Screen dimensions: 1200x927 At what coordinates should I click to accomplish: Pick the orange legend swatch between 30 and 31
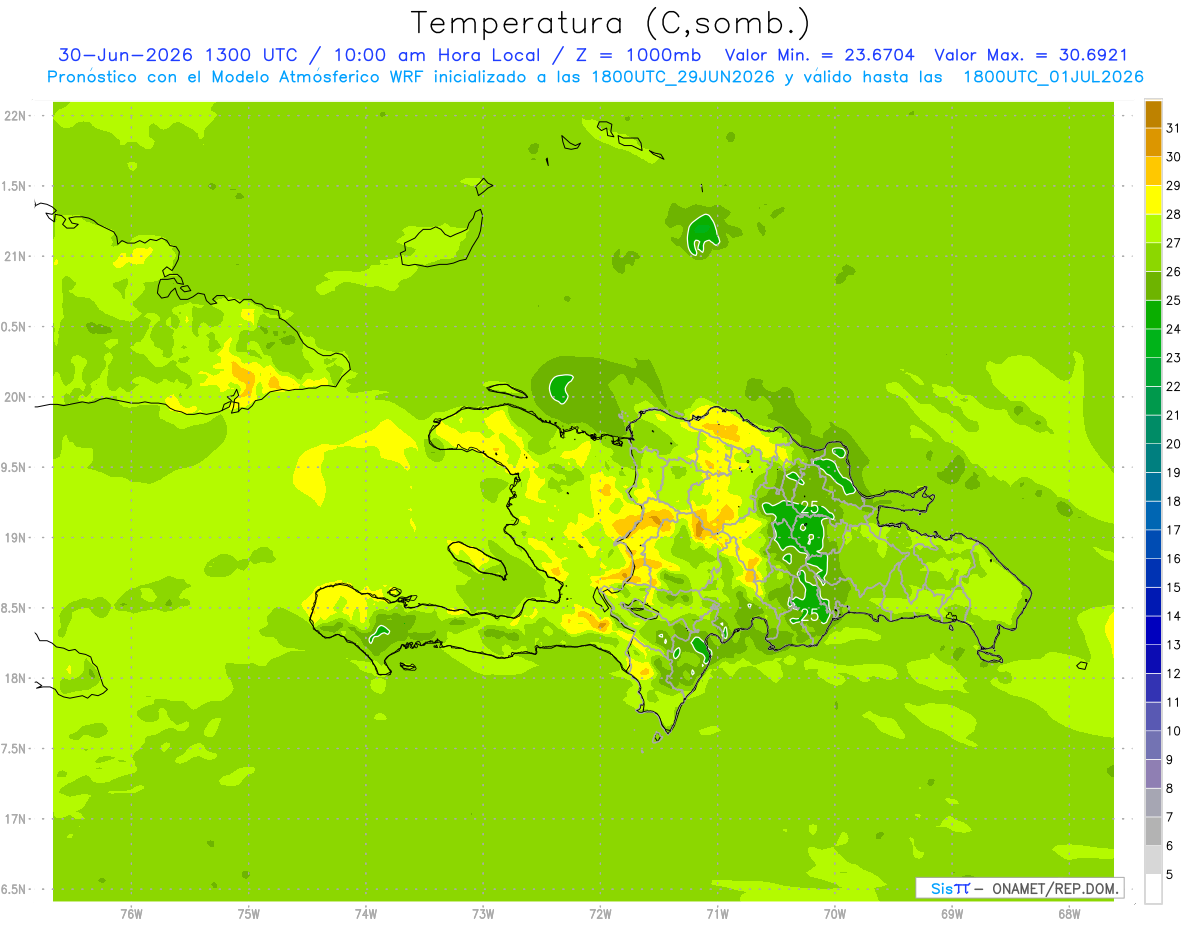click(x=1153, y=143)
